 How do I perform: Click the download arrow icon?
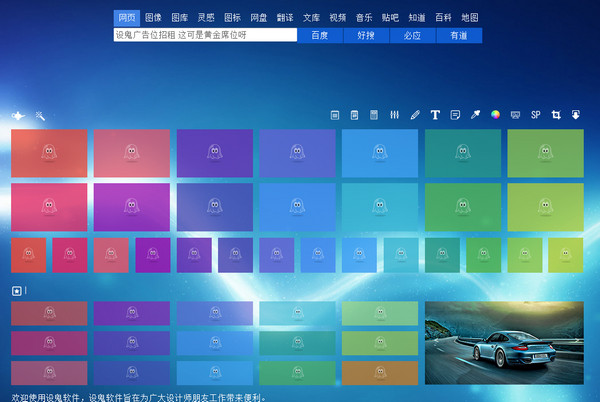click(x=576, y=114)
